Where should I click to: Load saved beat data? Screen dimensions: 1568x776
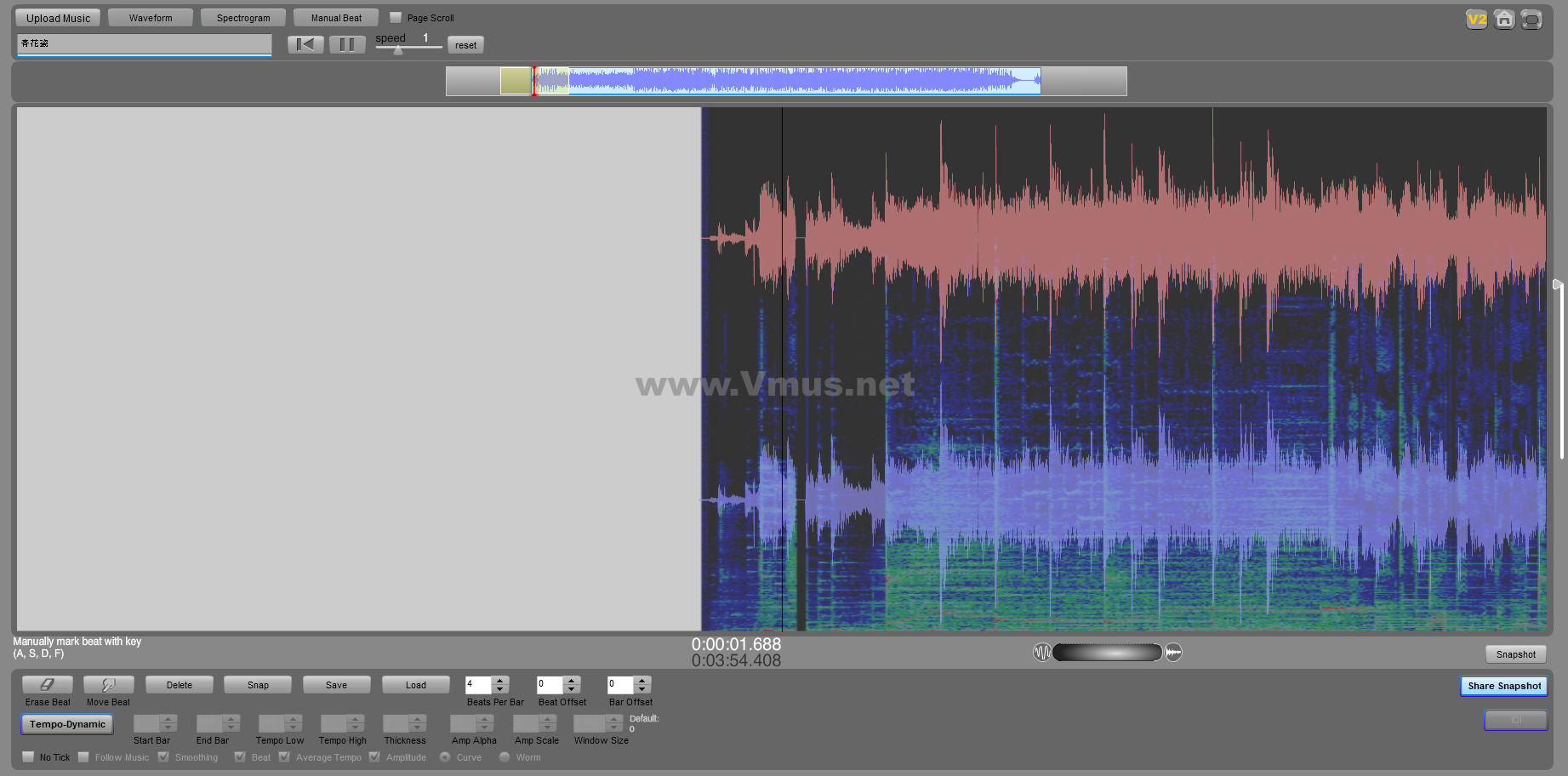(416, 685)
